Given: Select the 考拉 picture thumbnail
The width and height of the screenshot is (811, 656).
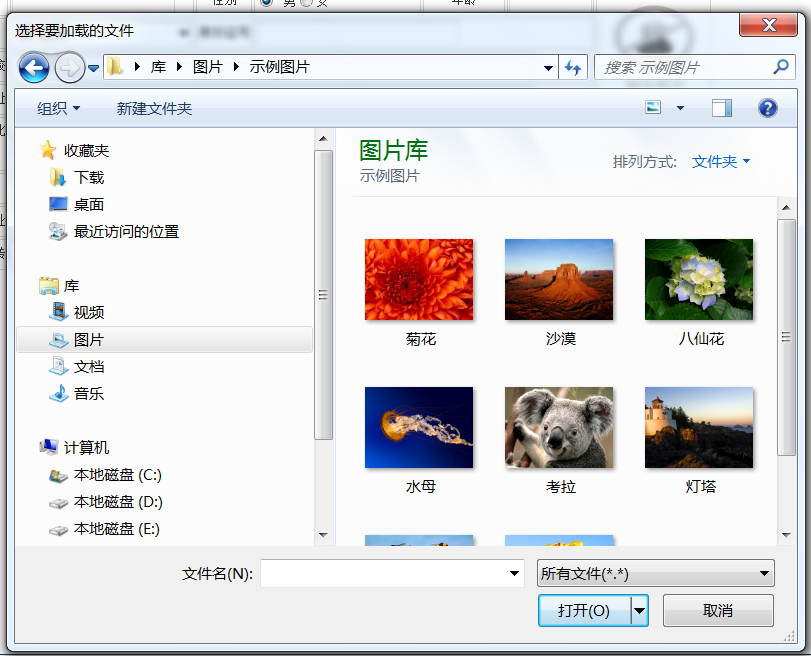Looking at the screenshot, I should click(x=559, y=427).
